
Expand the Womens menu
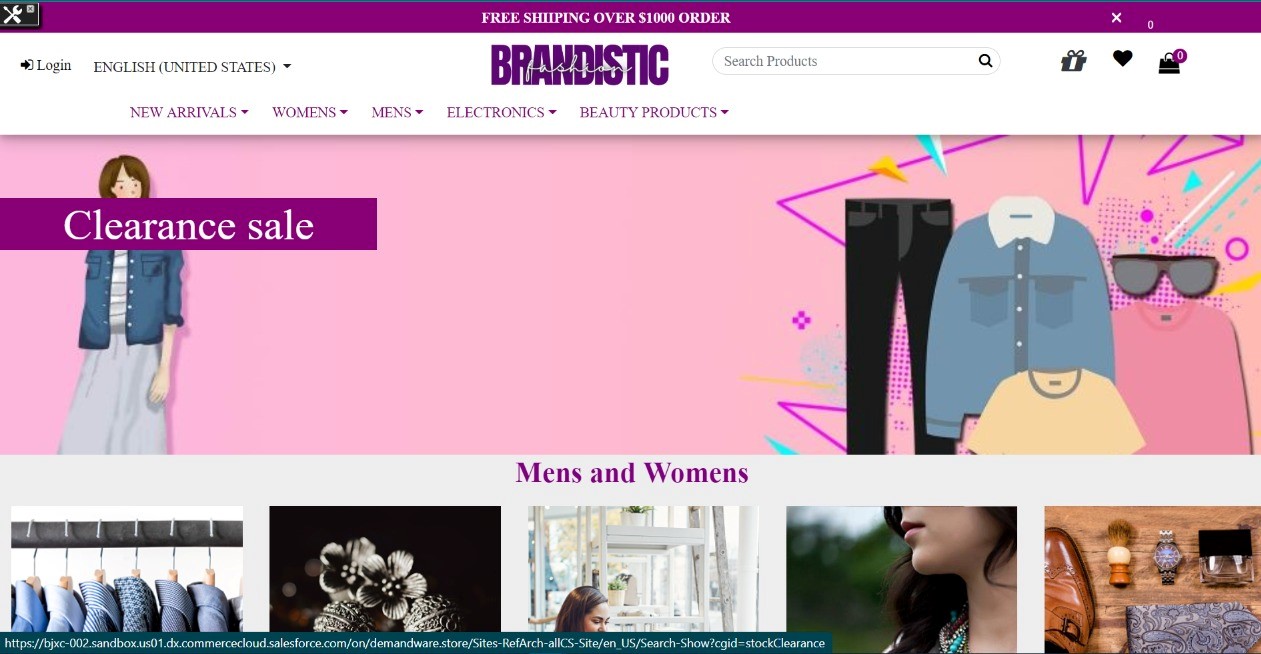tap(310, 112)
